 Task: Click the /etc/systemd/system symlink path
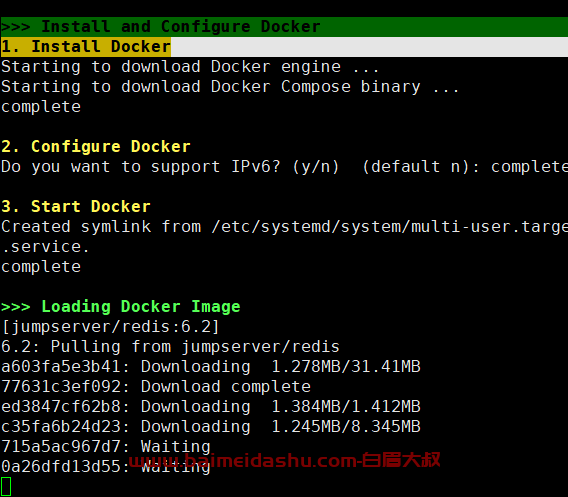point(389,227)
